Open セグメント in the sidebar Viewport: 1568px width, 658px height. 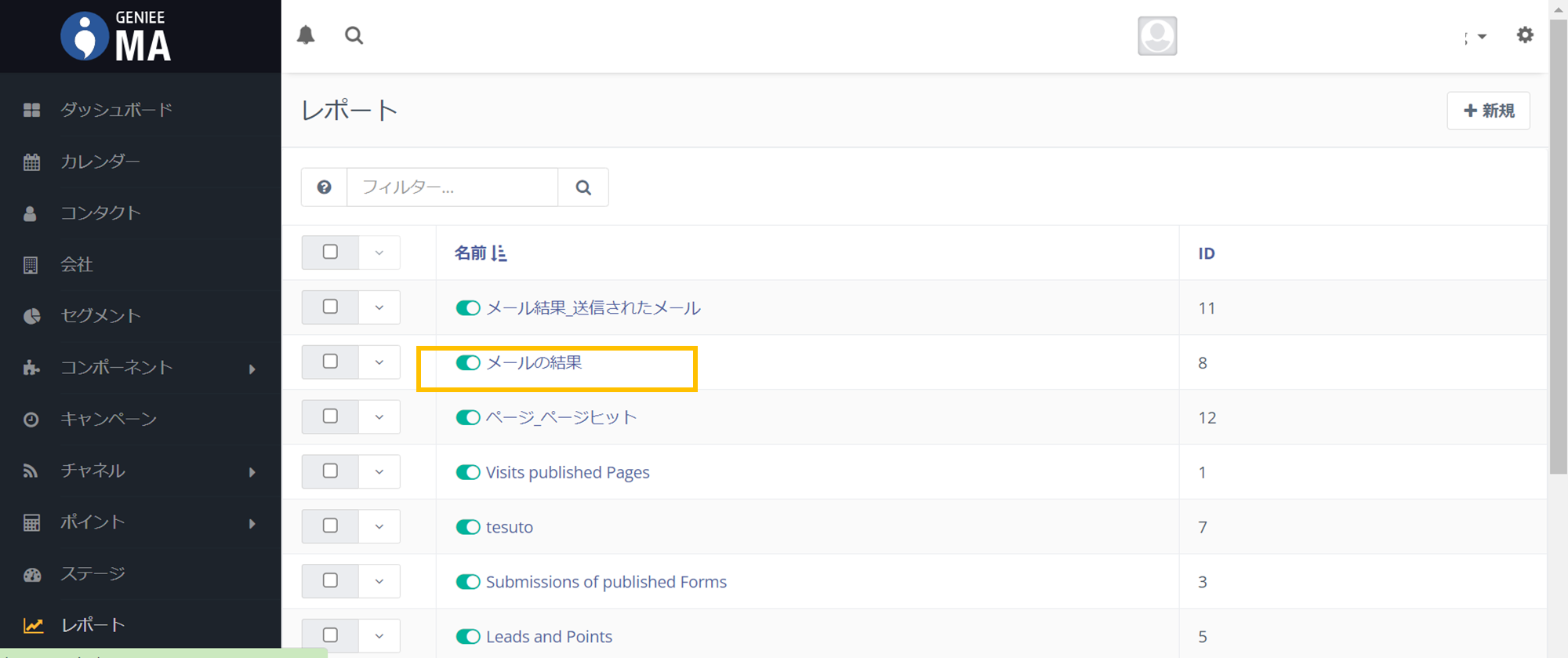(100, 316)
